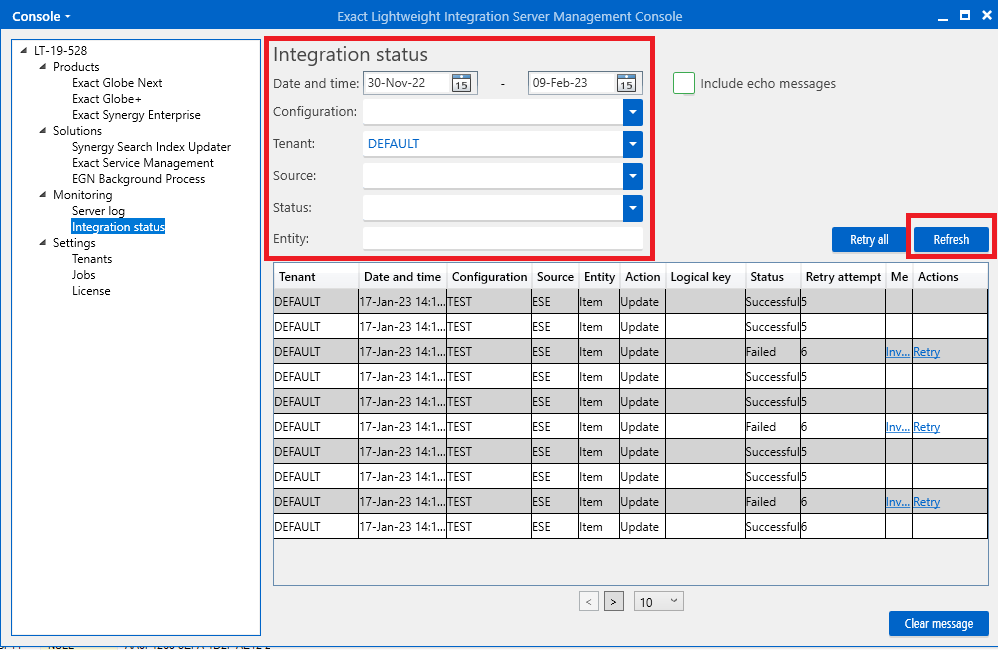This screenshot has height=650, width=998.
Task: Click Retry link in ninth table row
Action: (x=926, y=502)
